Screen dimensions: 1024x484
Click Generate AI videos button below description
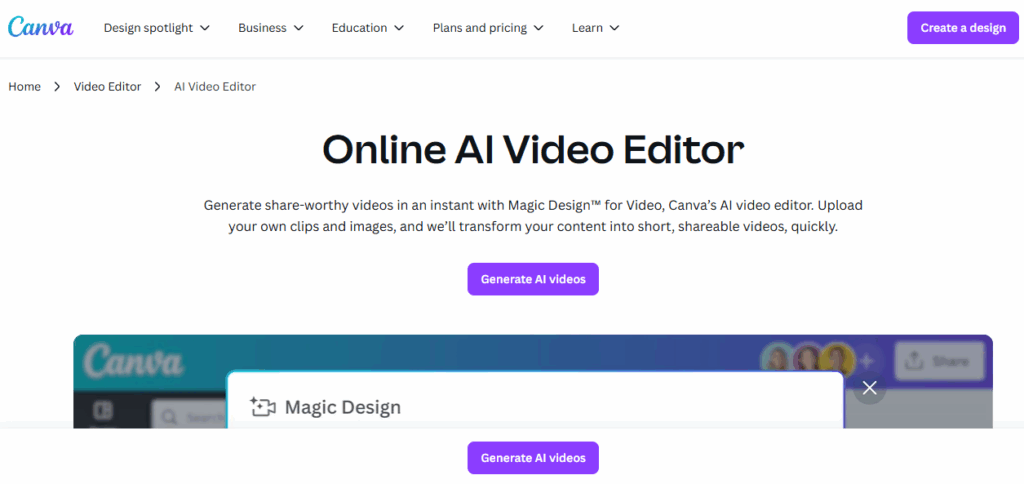(x=533, y=279)
